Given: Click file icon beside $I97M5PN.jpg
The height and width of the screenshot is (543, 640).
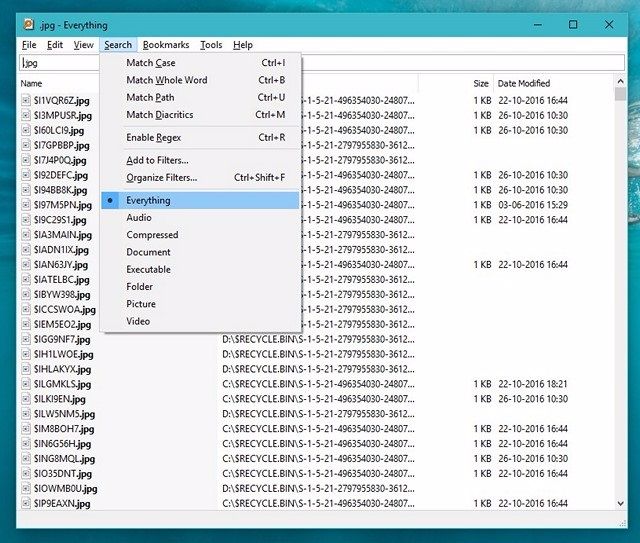Looking at the screenshot, I should click(x=26, y=205).
